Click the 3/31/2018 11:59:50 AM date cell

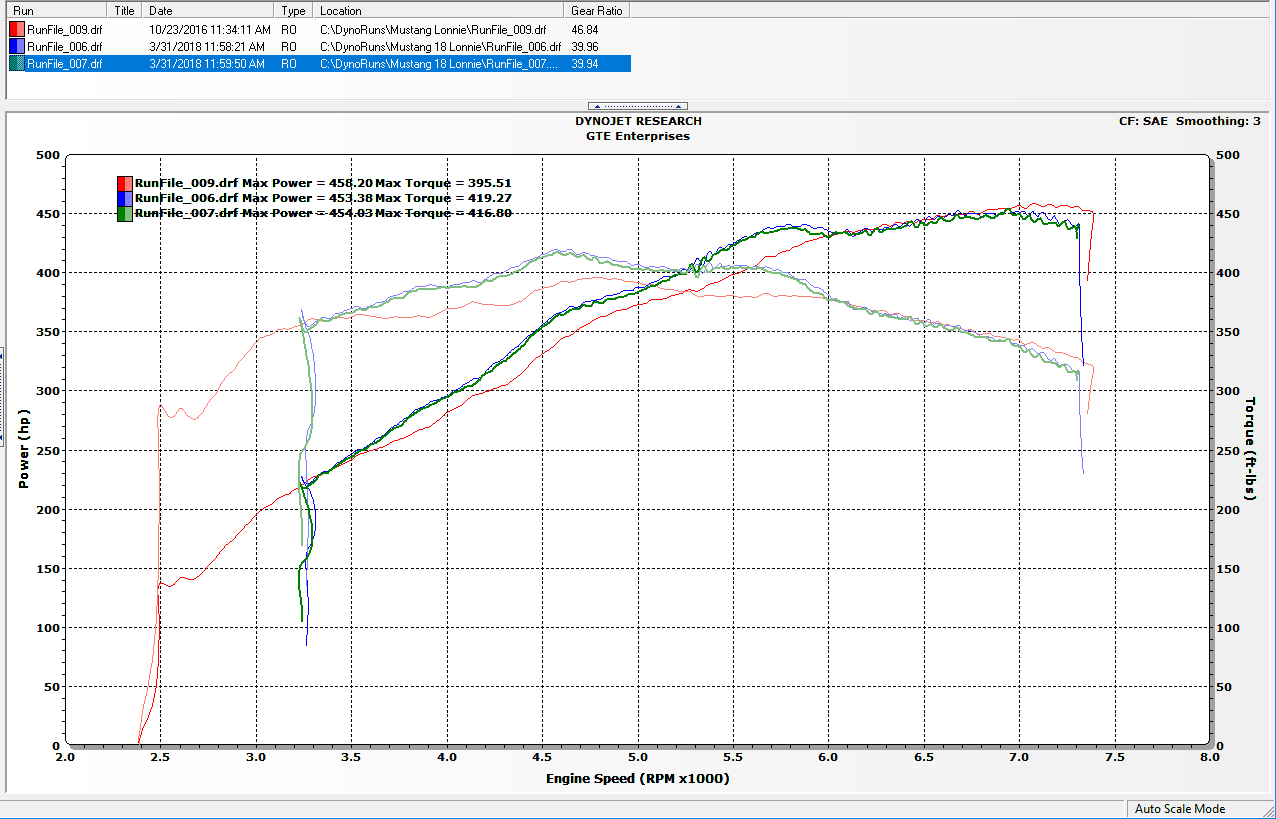pyautogui.click(x=206, y=64)
